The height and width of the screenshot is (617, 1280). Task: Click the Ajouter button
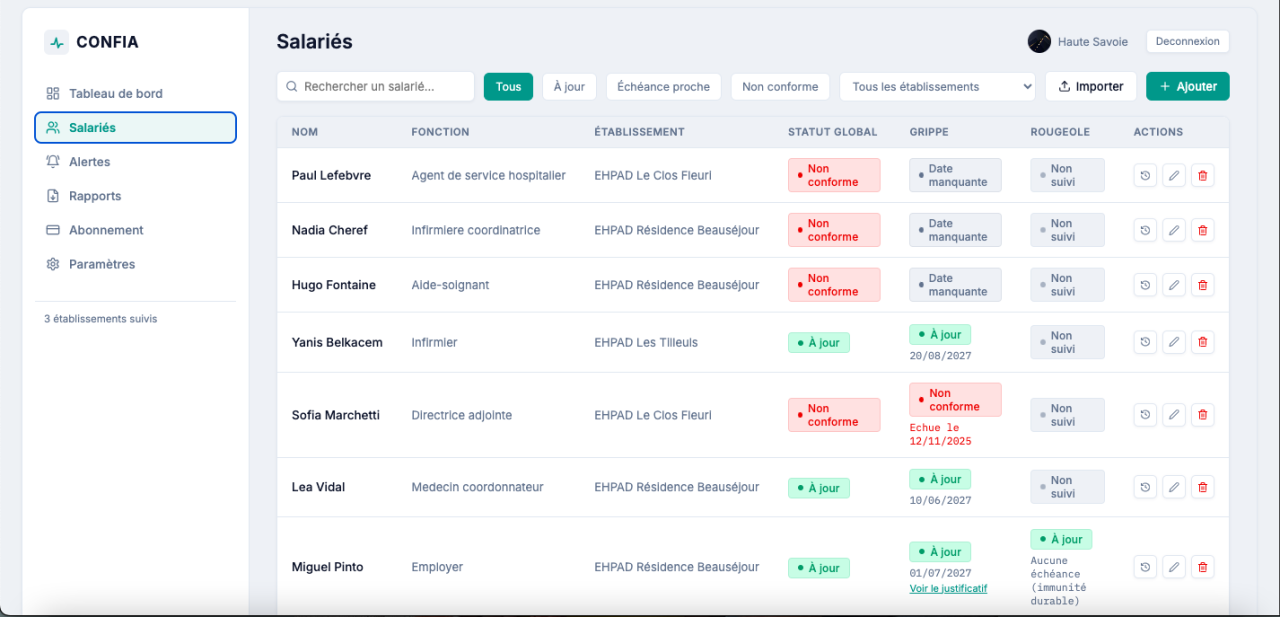[1188, 87]
